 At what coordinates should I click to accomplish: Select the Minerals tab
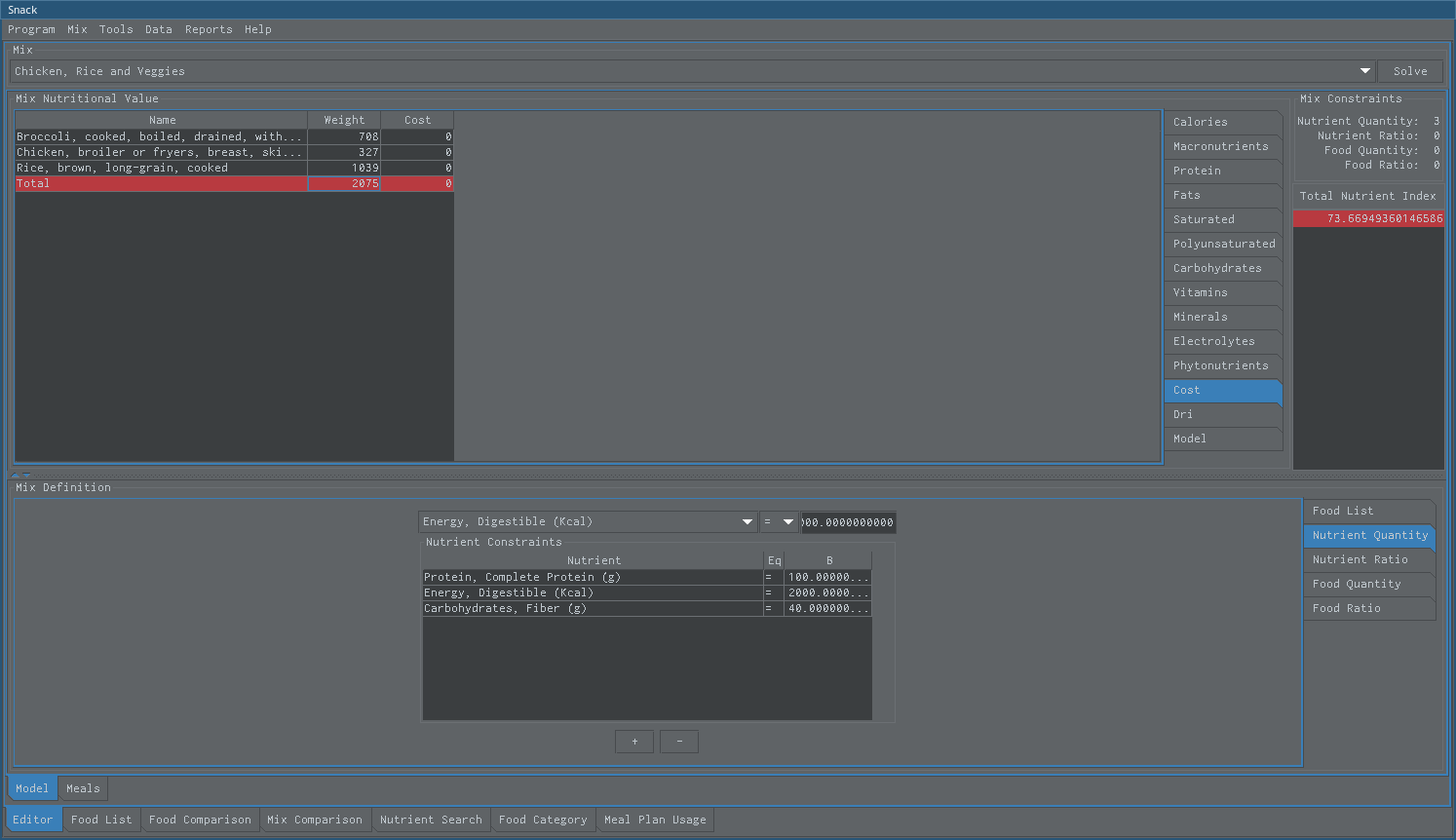click(1223, 317)
